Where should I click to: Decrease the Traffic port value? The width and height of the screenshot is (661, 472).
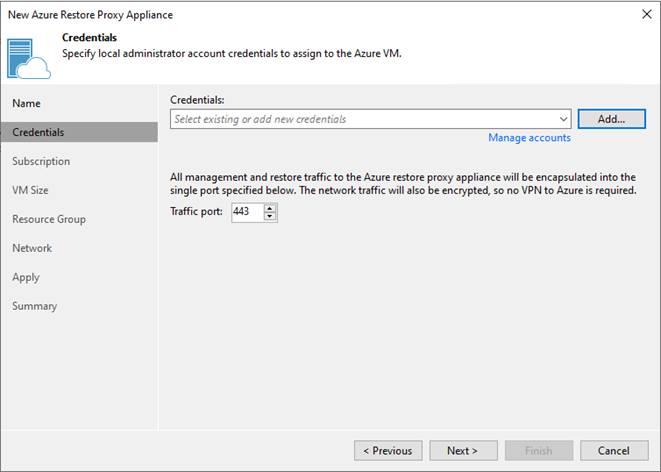pos(270,217)
